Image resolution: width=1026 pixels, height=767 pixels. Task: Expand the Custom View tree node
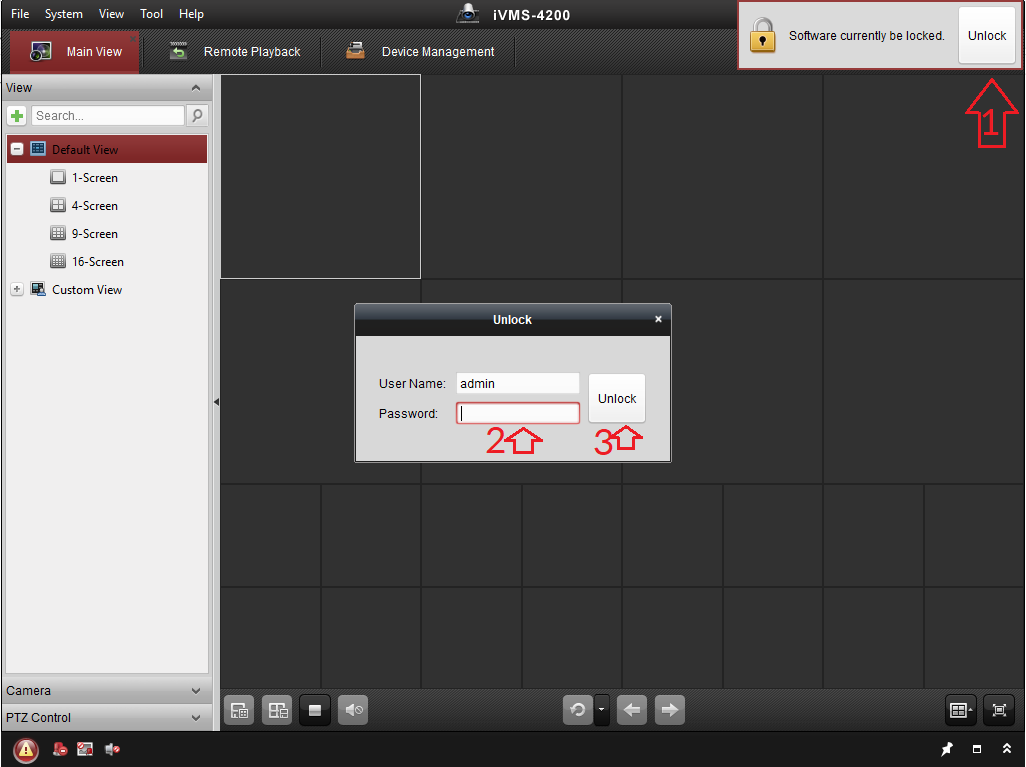[17, 290]
